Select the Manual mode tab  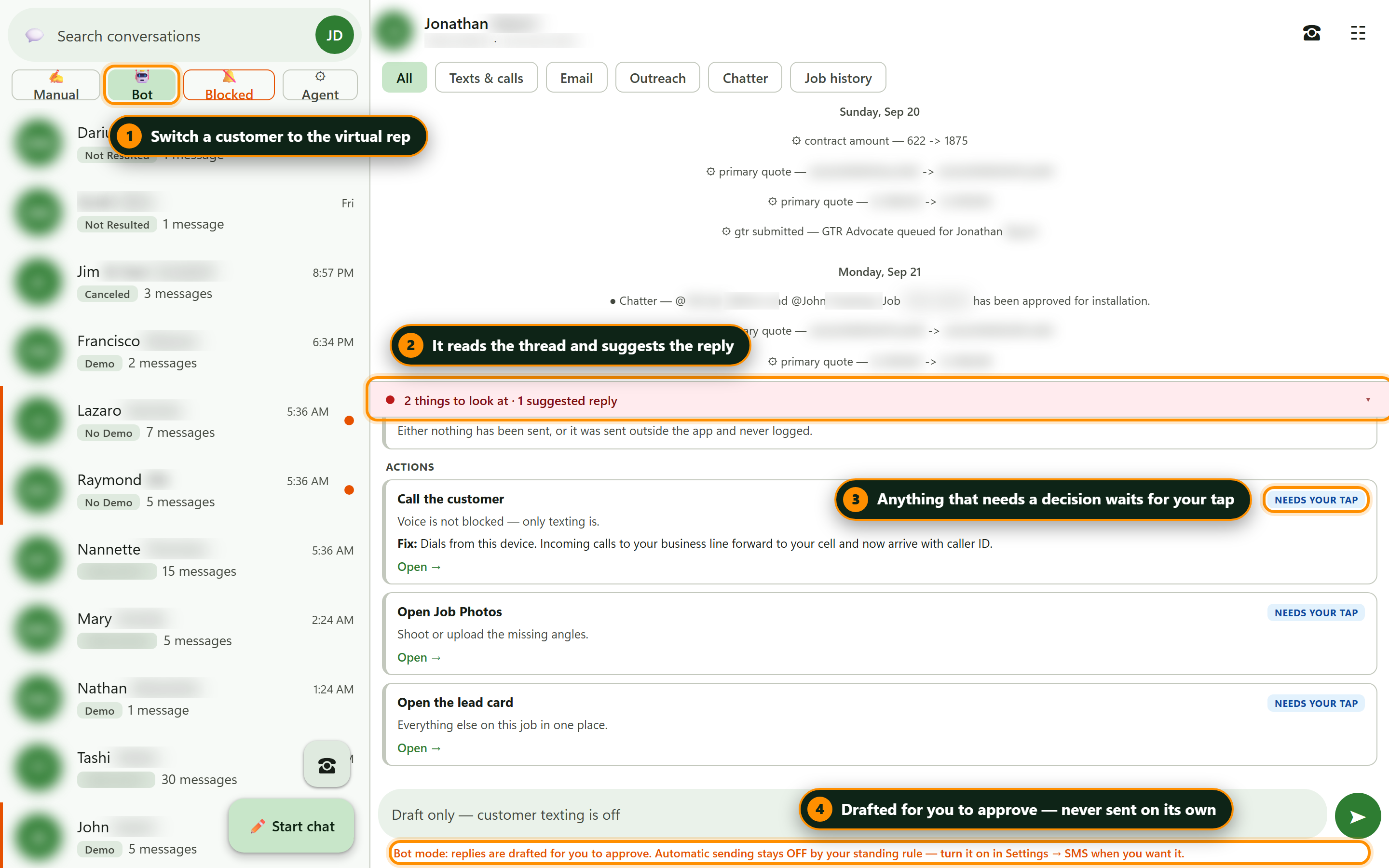[x=55, y=85]
